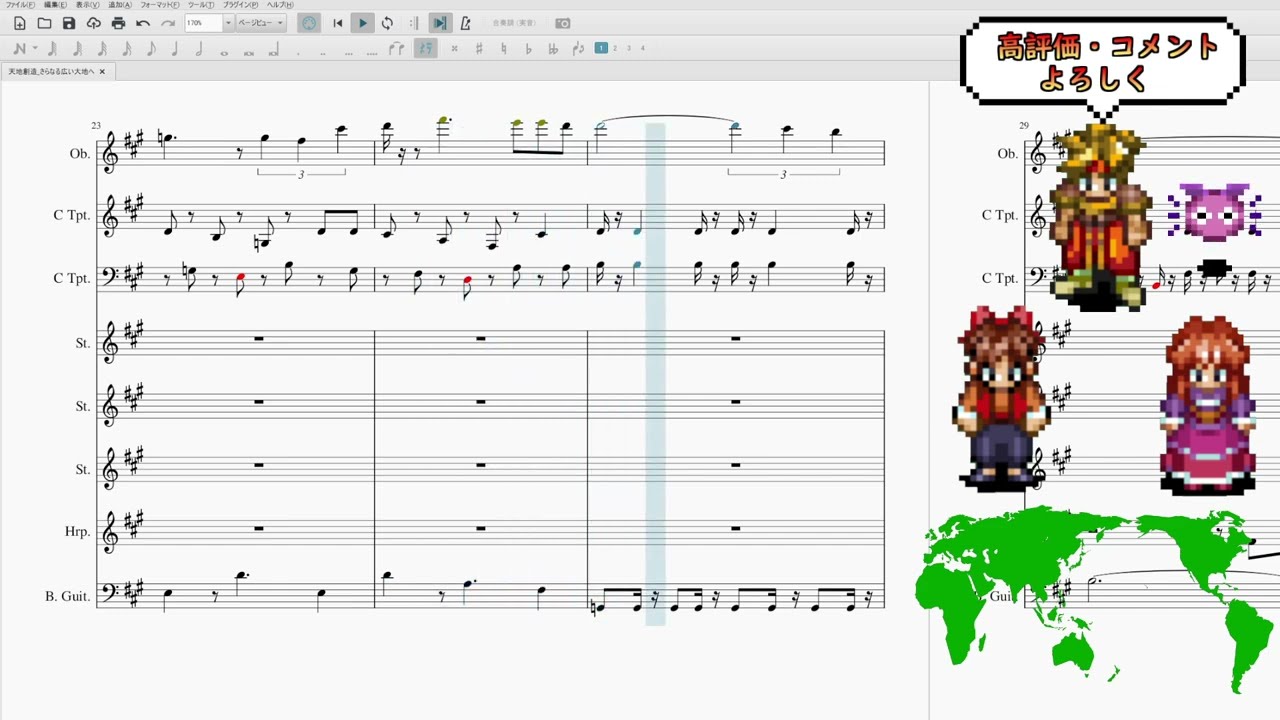Image resolution: width=1280 pixels, height=720 pixels.
Task: Save the score with floppy disk icon
Action: point(69,23)
